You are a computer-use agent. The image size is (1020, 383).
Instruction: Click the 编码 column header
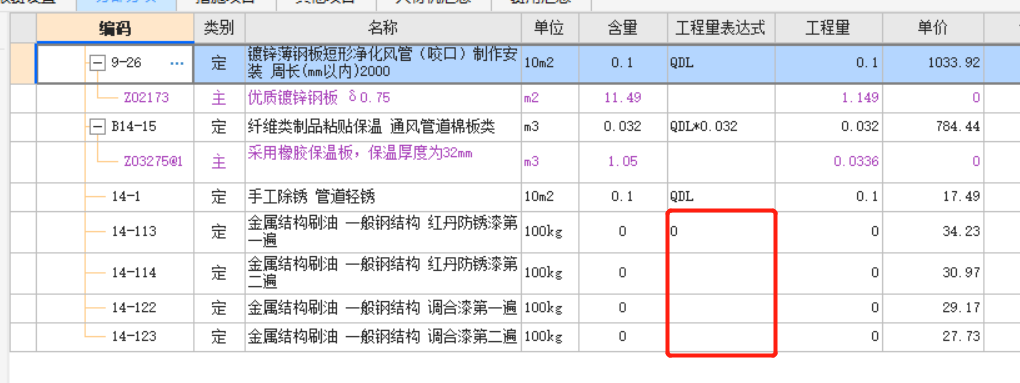click(x=115, y=28)
